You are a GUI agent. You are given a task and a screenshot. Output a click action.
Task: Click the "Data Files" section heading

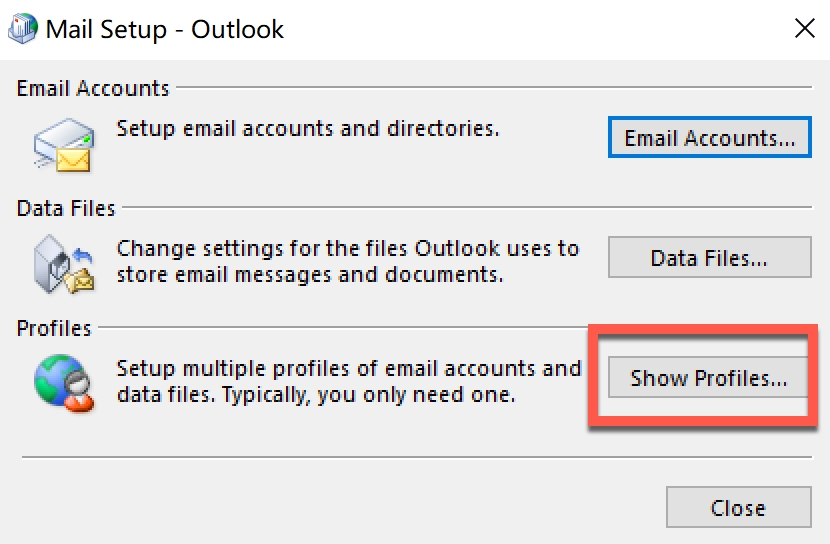[x=66, y=209]
